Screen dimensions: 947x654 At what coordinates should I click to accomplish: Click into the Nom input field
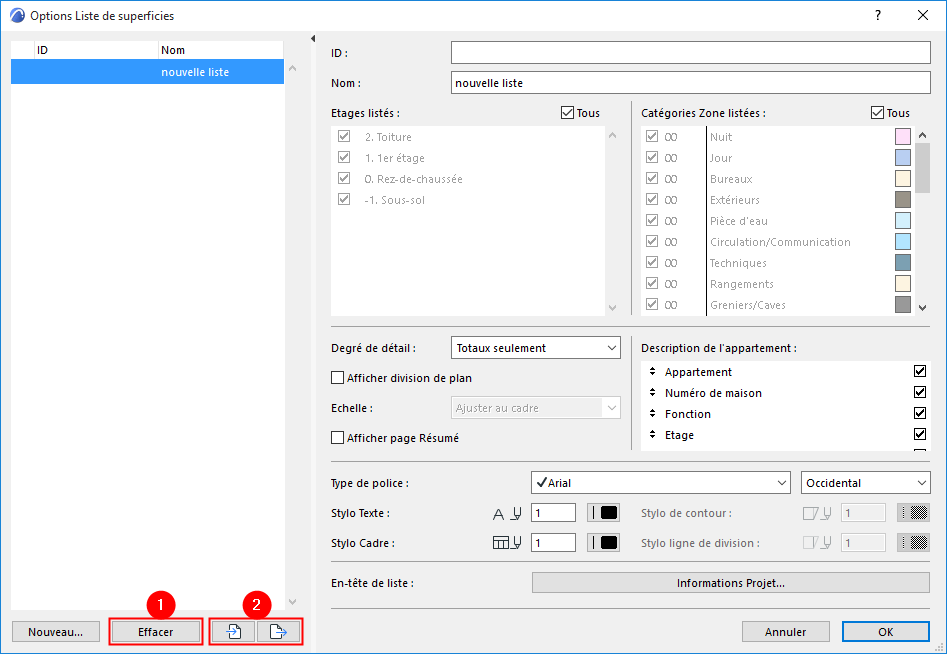(691, 83)
